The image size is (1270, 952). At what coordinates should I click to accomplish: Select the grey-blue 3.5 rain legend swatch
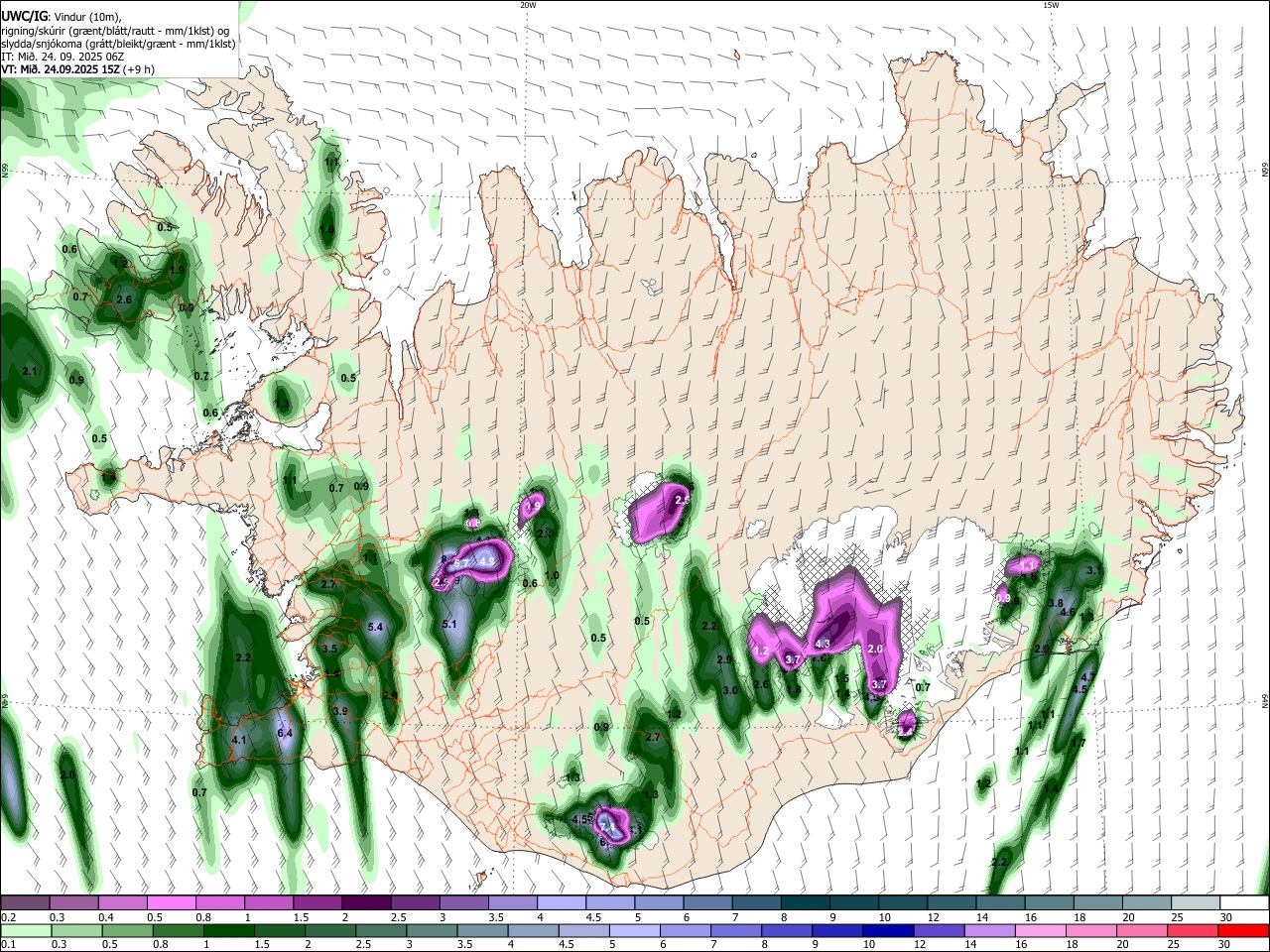[x=481, y=931]
